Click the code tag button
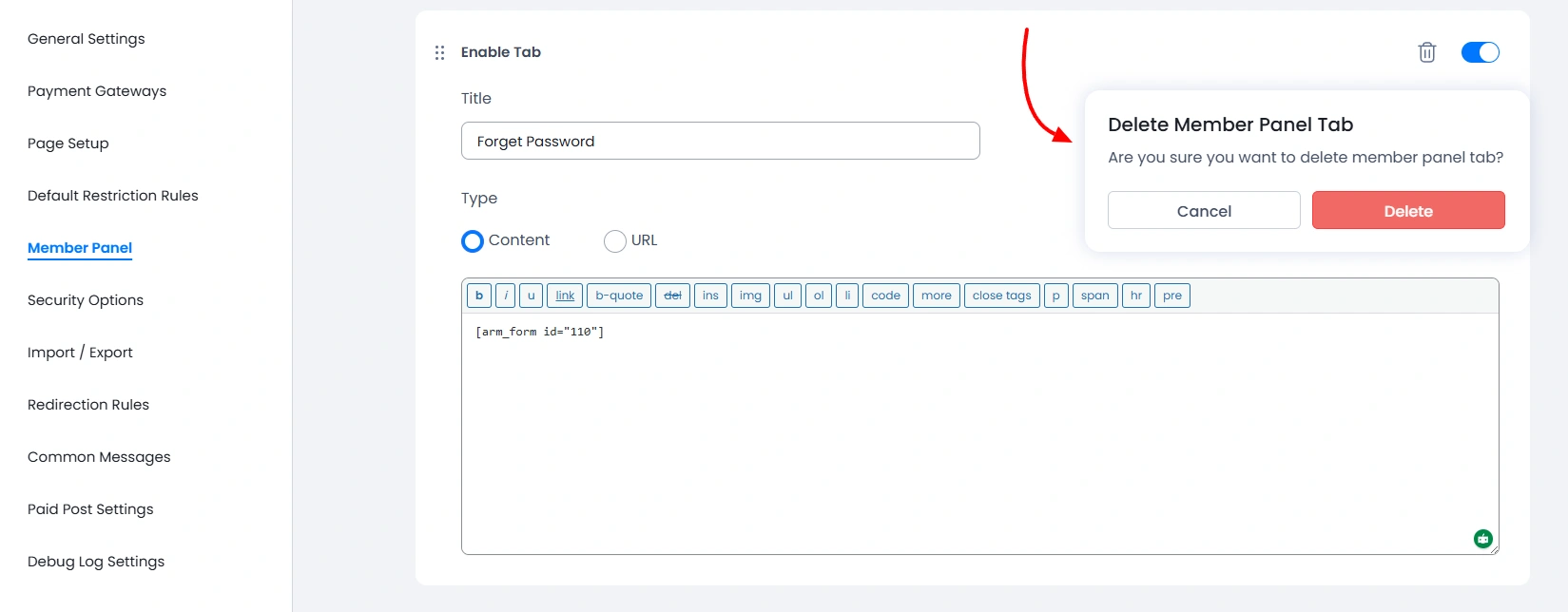This screenshot has width=1568, height=612. click(885, 296)
